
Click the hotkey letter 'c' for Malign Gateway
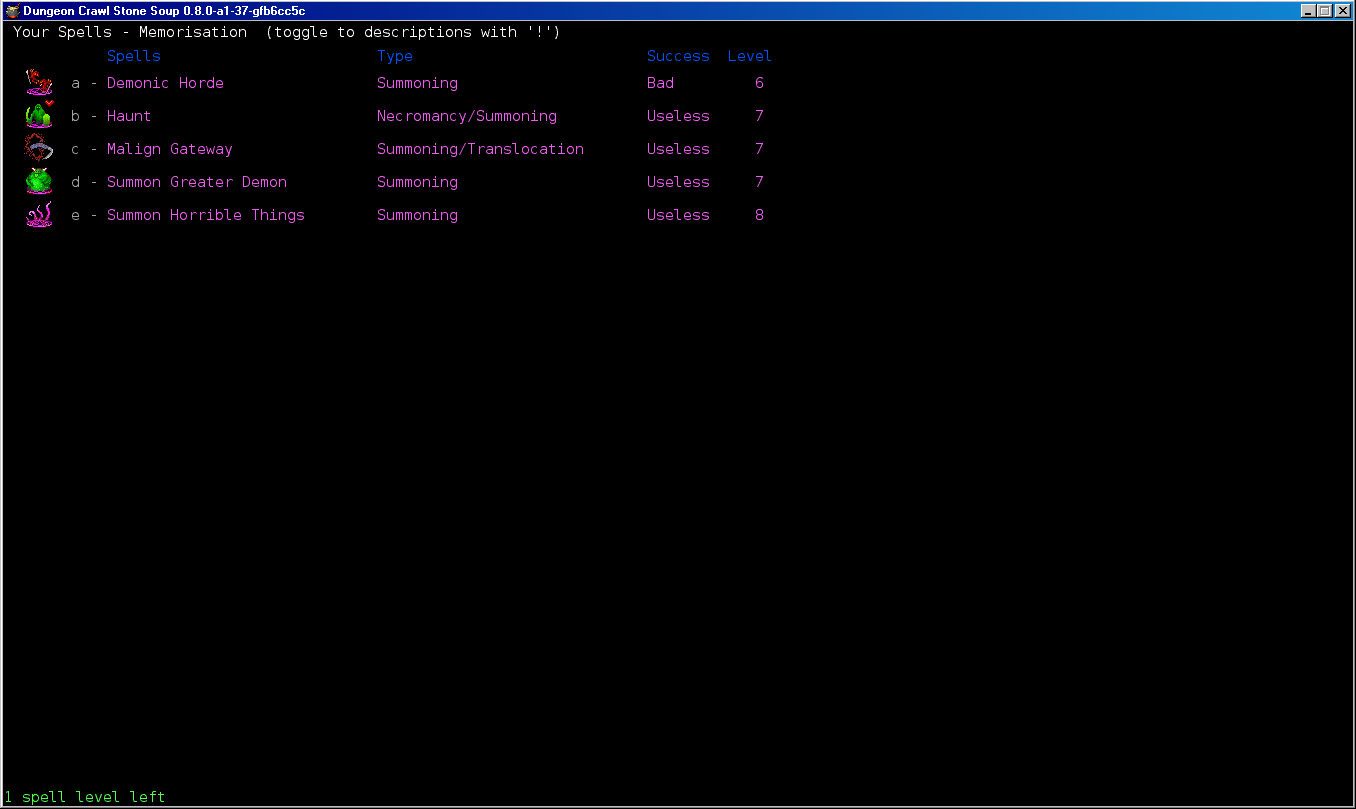click(x=75, y=149)
